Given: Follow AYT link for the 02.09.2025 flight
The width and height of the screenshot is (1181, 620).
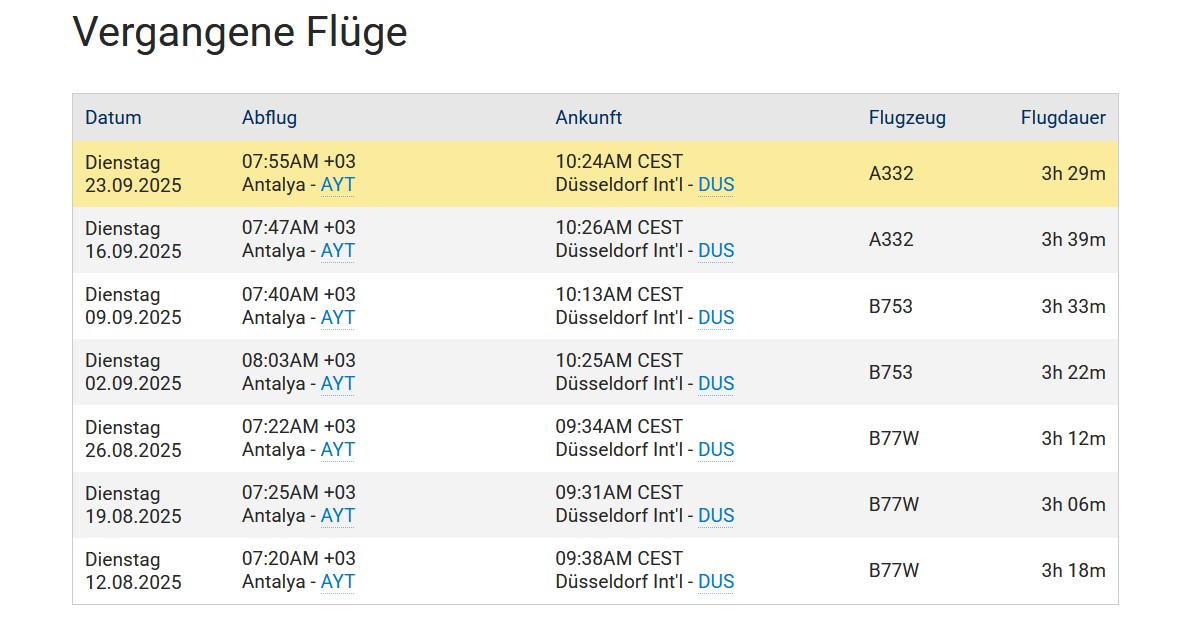Looking at the screenshot, I should coord(337,383).
